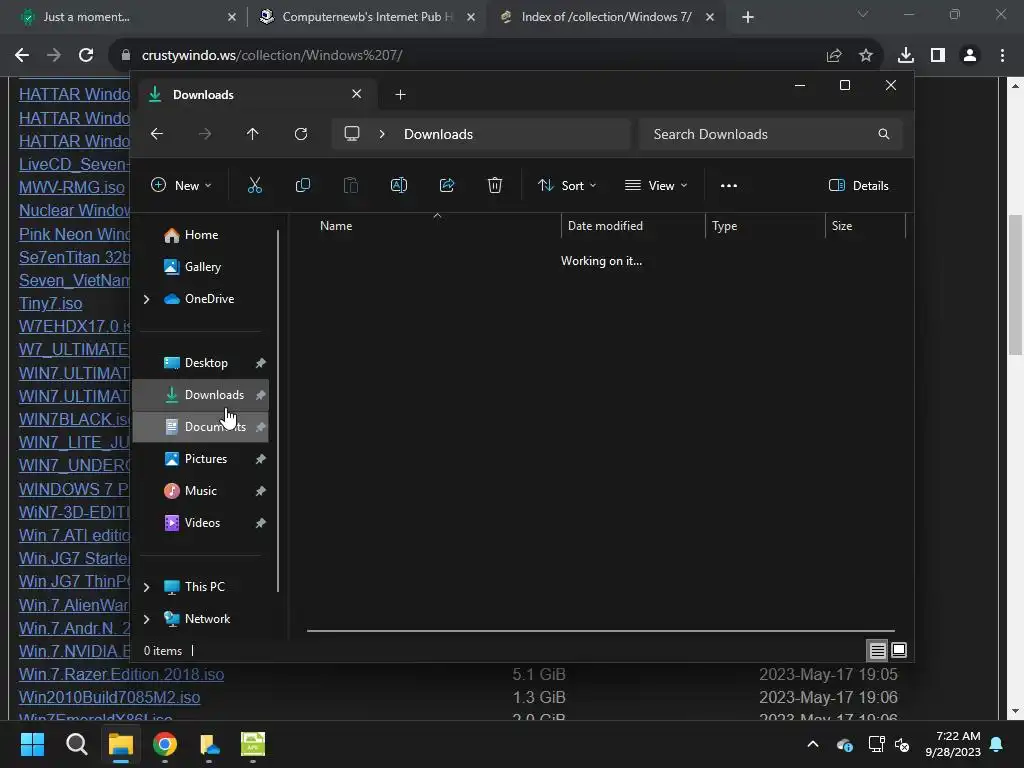Screen dimensions: 1024x768
Task: Click the Copy icon in Explorer toolbar
Action: (302, 185)
